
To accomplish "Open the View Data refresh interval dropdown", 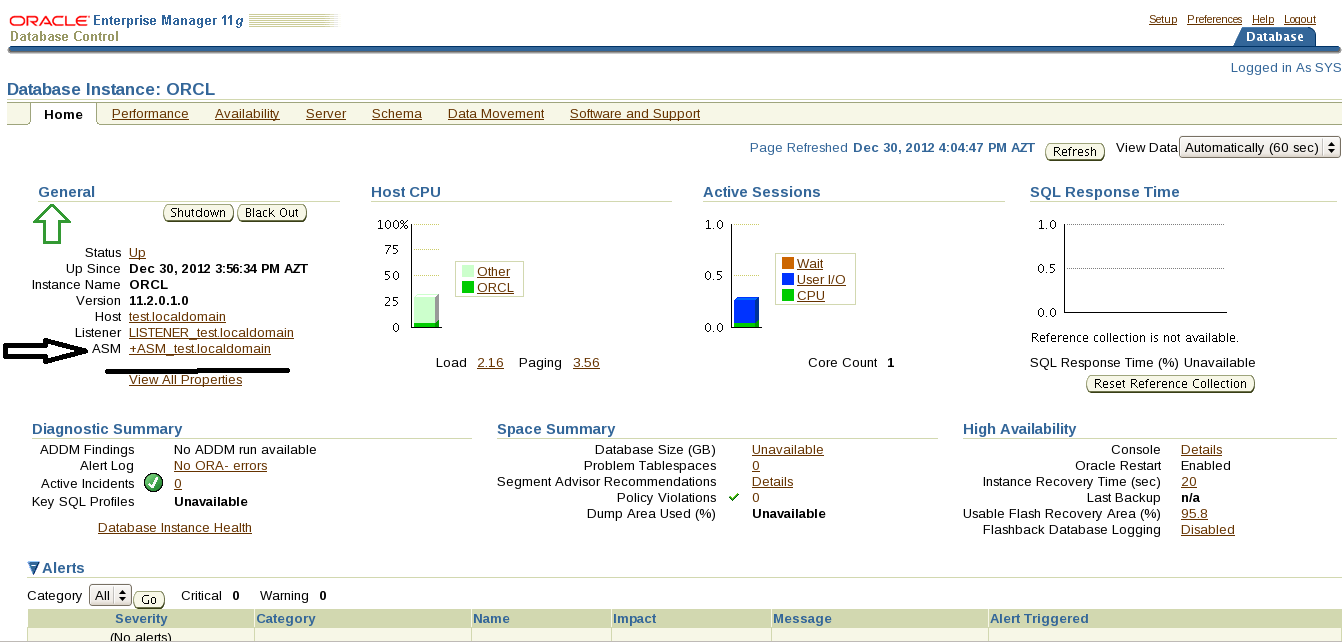I will coord(1259,148).
